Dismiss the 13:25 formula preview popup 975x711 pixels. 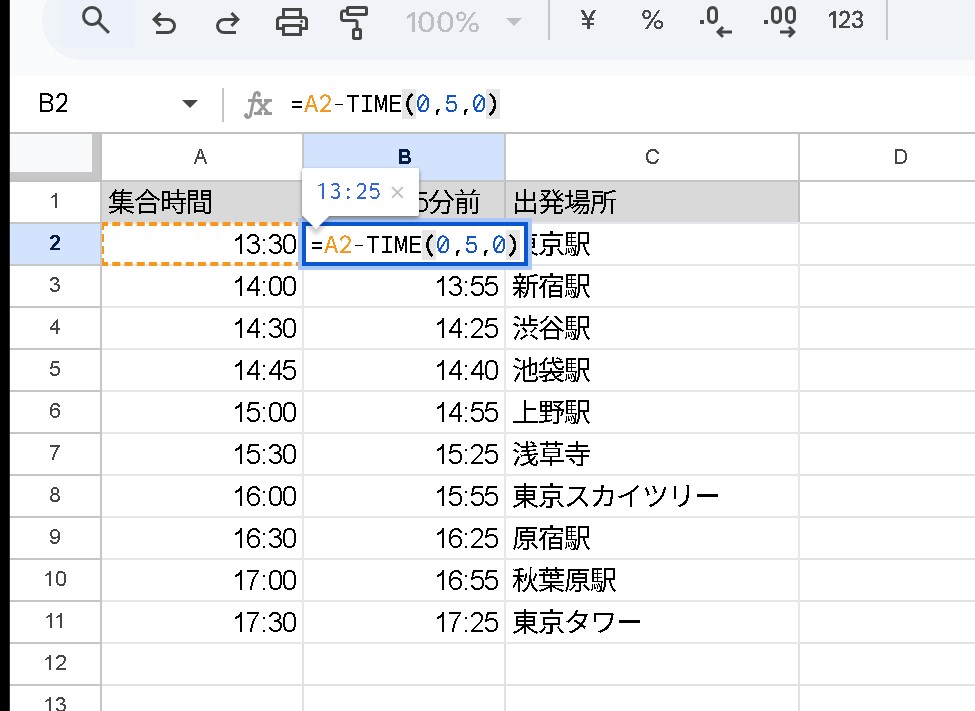tap(398, 190)
